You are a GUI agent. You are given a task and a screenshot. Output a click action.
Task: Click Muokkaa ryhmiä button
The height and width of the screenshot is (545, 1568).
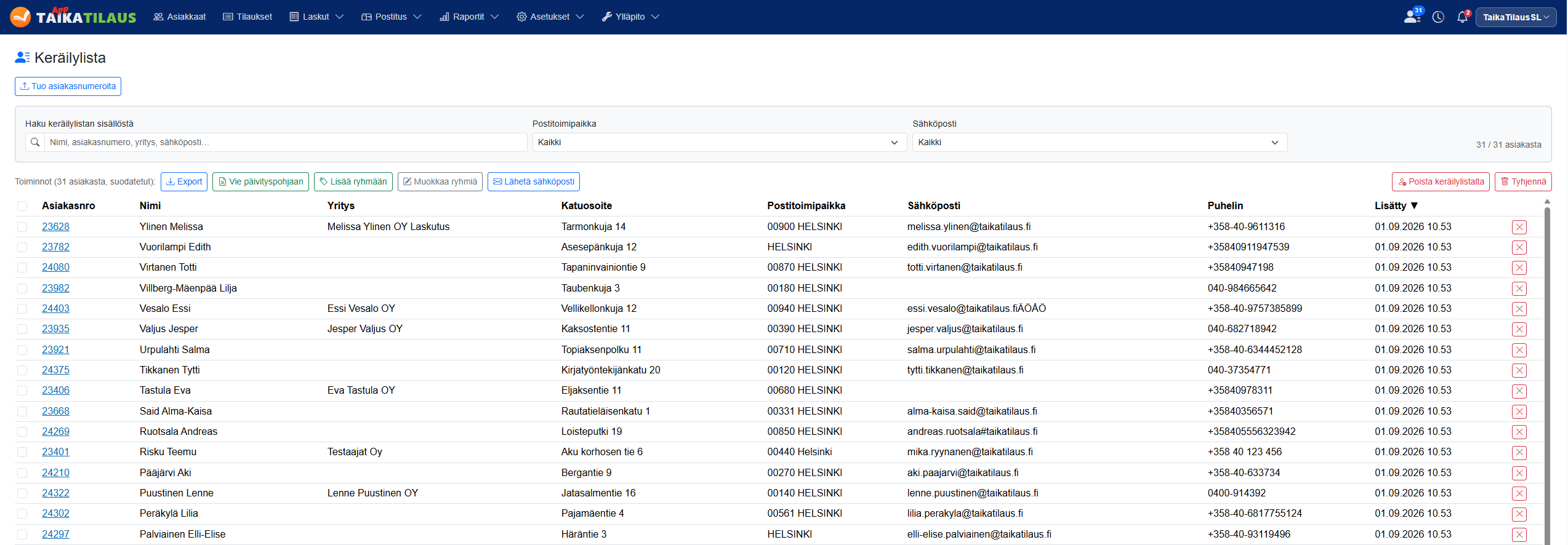coord(440,181)
